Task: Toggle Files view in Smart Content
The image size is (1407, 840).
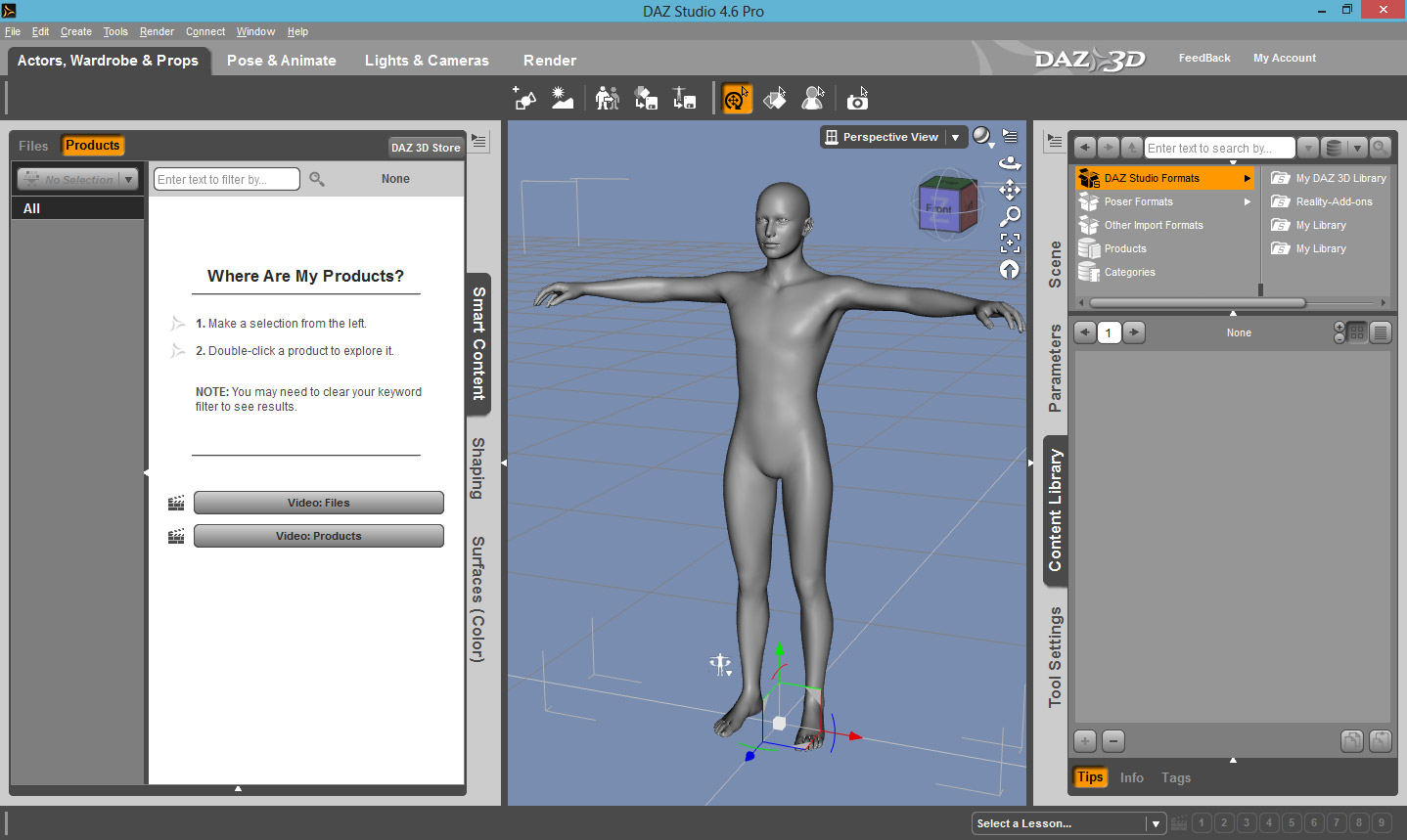Action: (x=33, y=146)
